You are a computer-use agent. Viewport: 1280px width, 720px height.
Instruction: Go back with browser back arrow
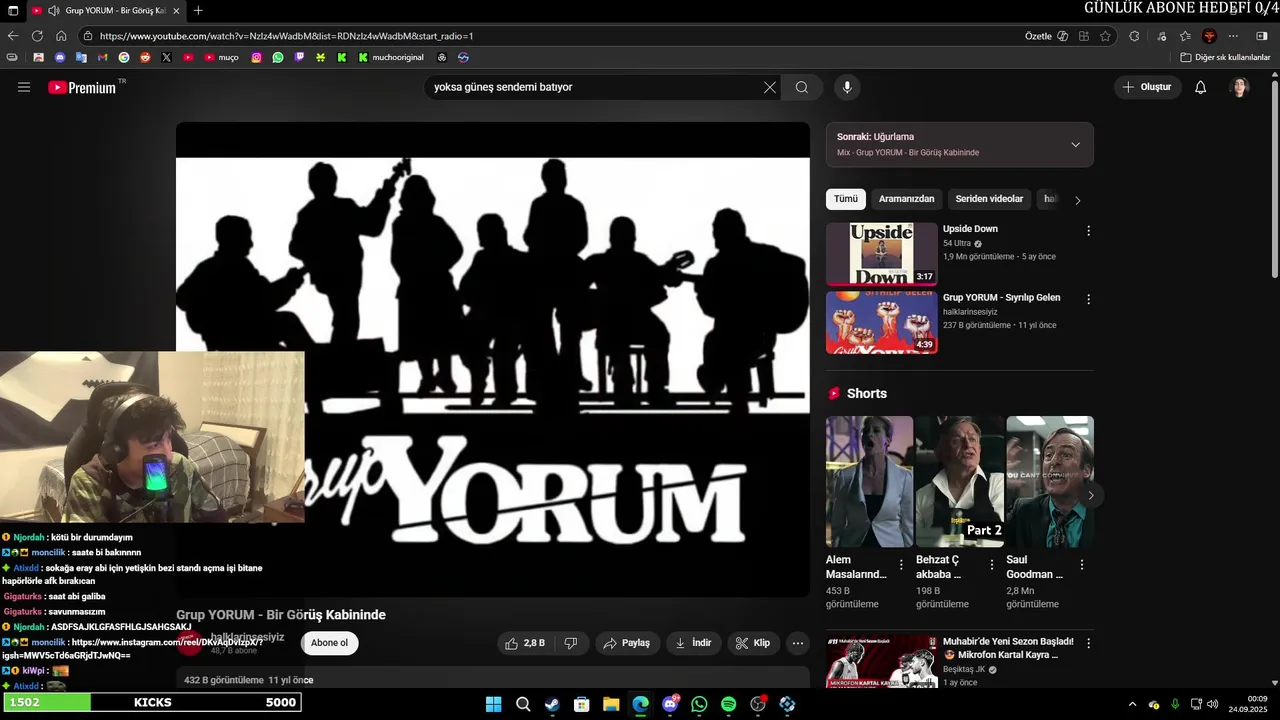[13, 36]
